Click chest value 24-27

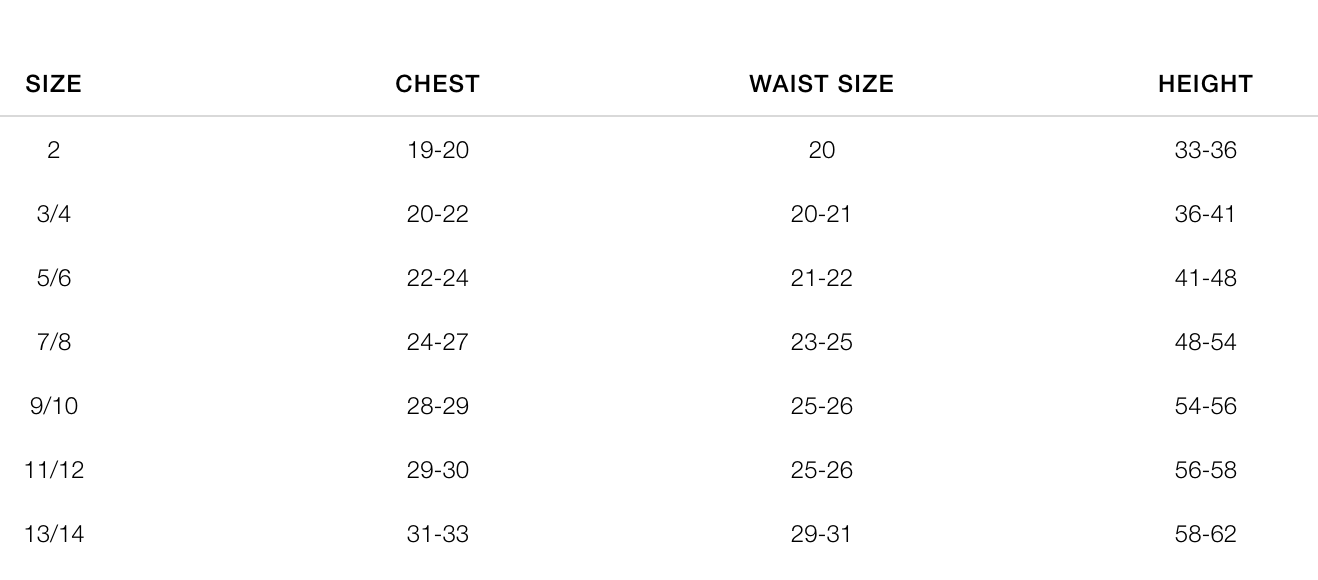pos(437,342)
